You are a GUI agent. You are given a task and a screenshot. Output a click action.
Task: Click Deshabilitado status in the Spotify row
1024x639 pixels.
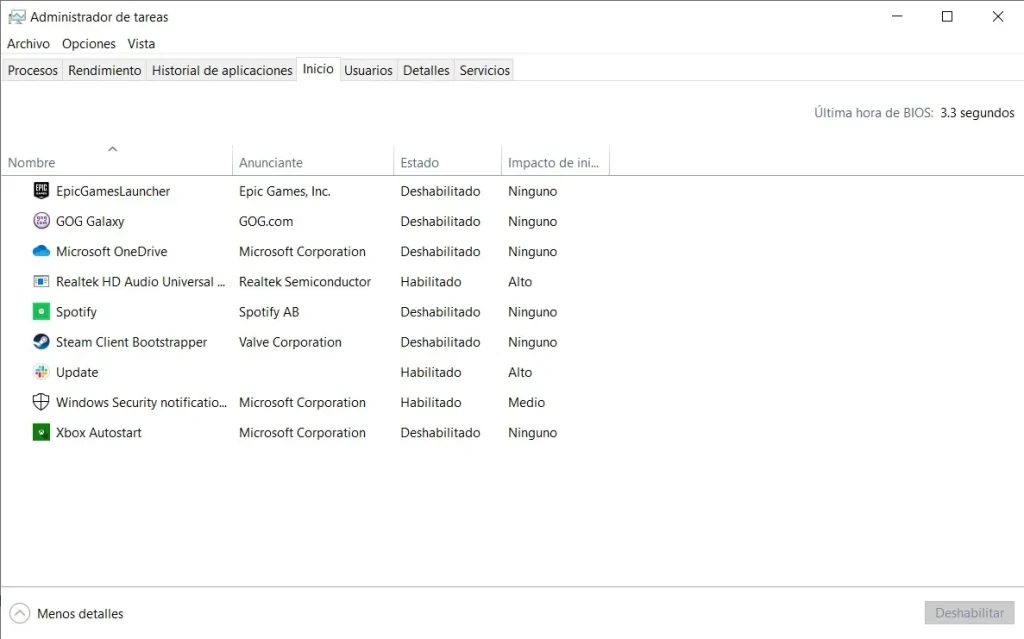coord(440,312)
